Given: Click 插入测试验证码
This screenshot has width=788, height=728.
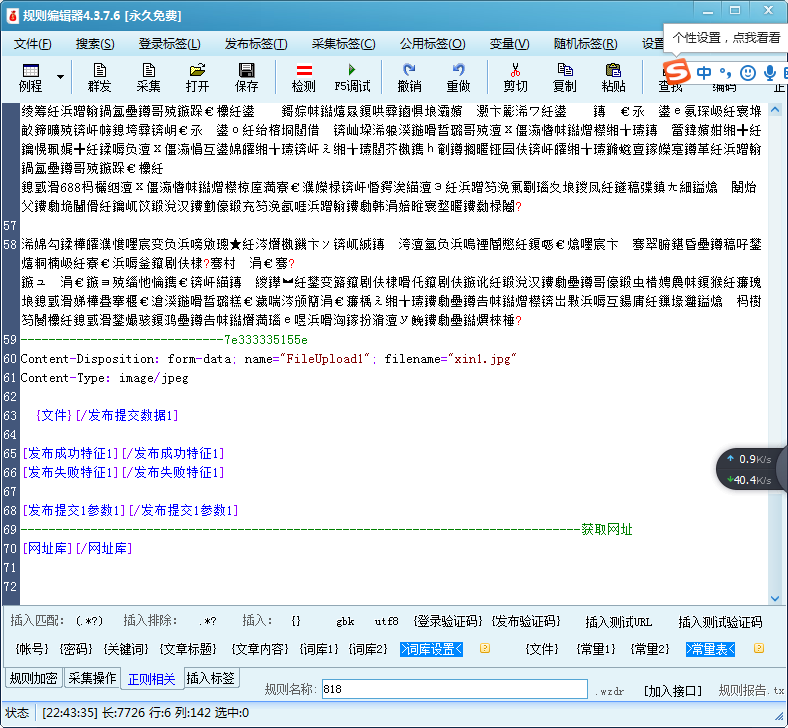Looking at the screenshot, I should pos(720,622).
